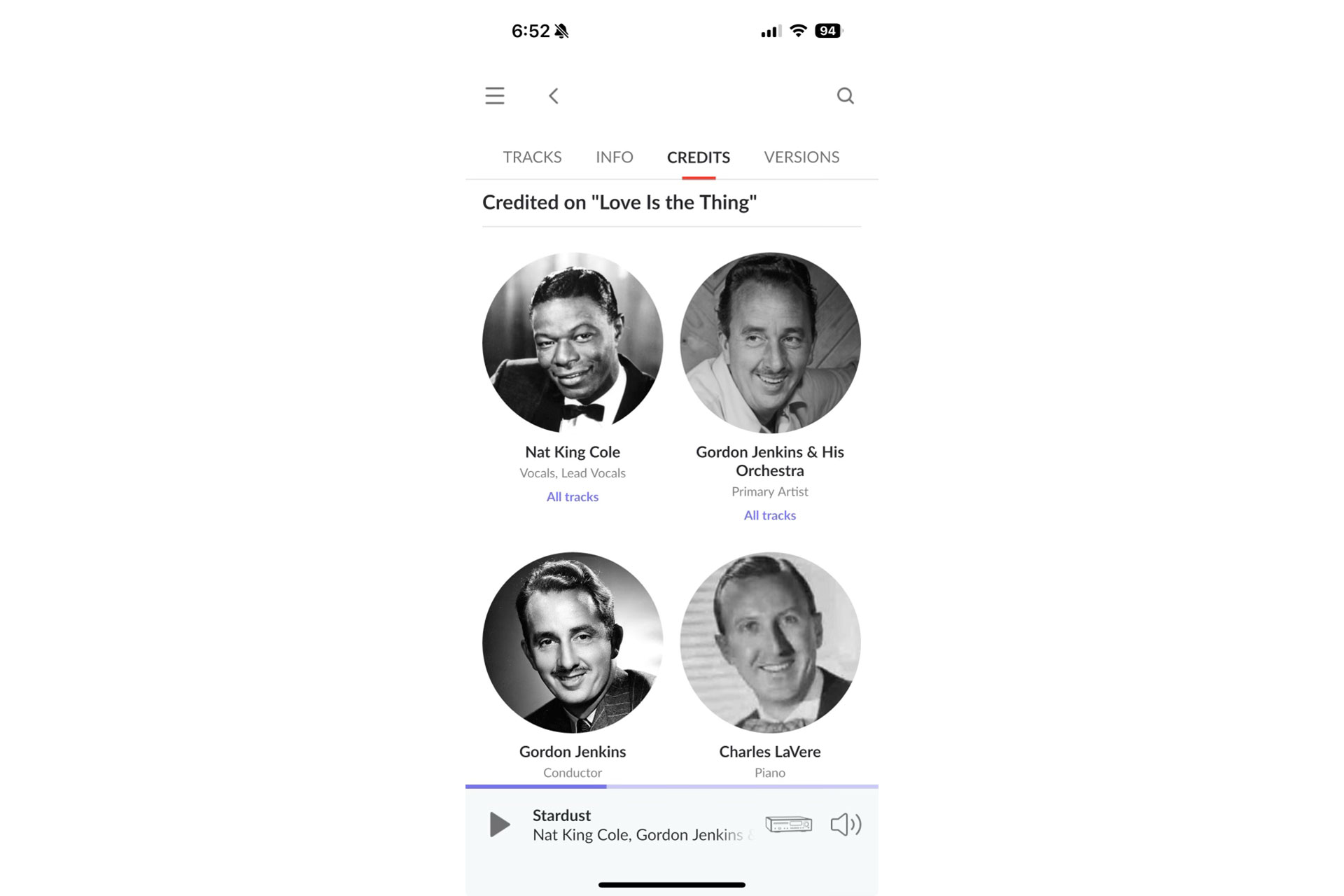Switch to the TRACKS tab

tap(532, 157)
